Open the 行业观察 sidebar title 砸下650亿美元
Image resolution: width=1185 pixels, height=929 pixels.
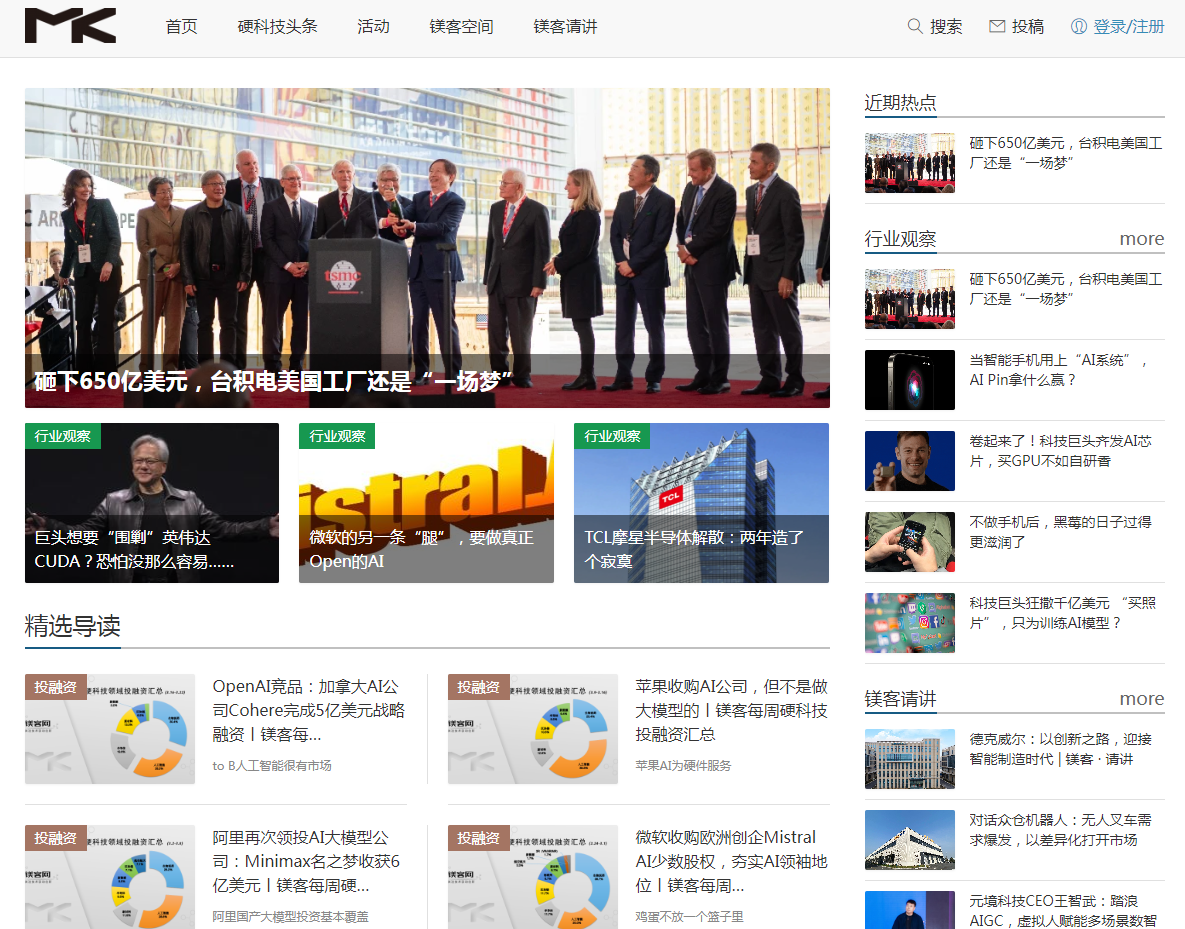tap(1066, 289)
